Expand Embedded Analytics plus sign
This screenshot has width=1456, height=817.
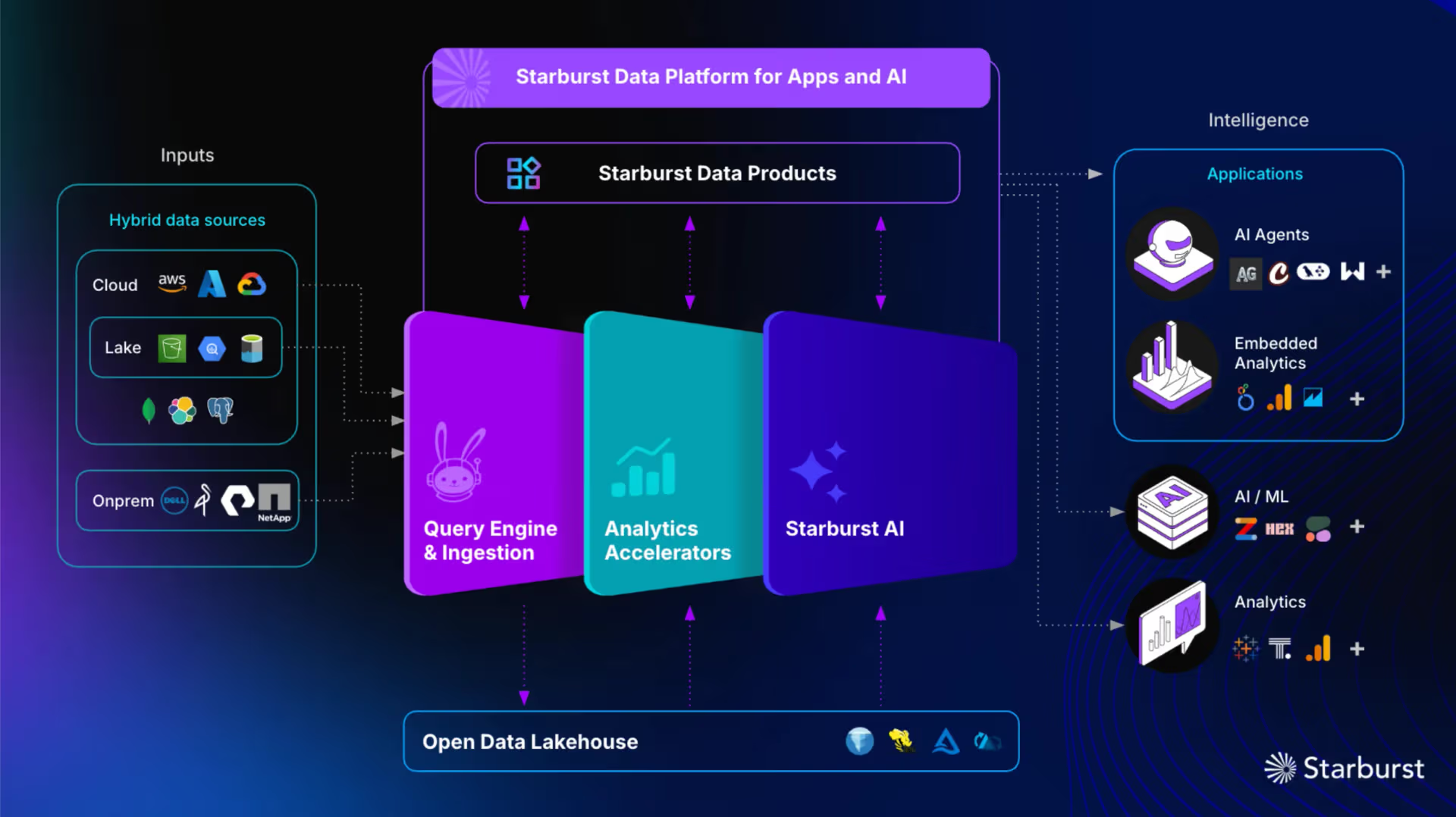(x=1357, y=399)
